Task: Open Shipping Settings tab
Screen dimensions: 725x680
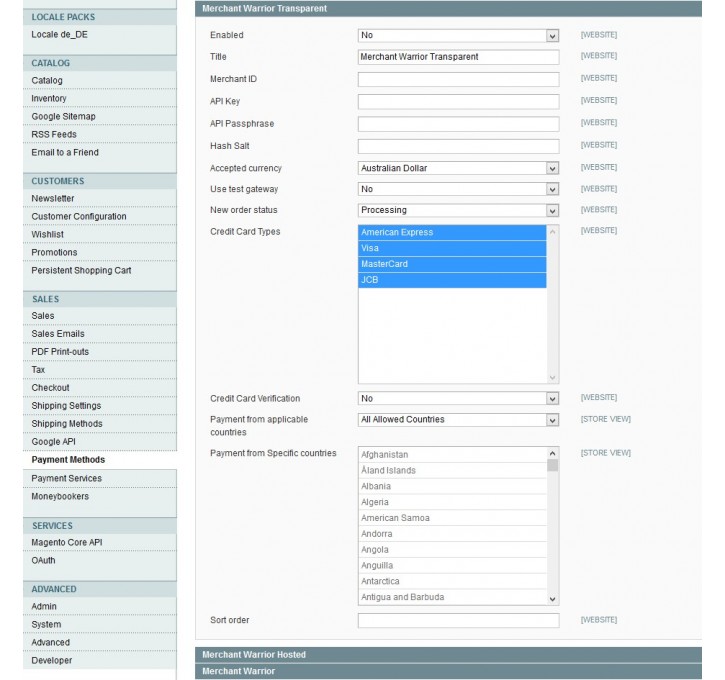Action: (99, 406)
